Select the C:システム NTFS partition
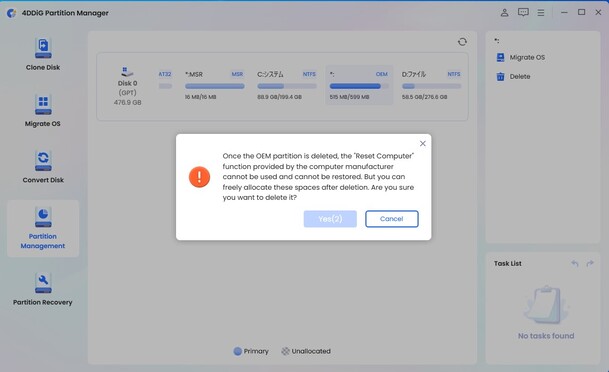 [x=287, y=85]
